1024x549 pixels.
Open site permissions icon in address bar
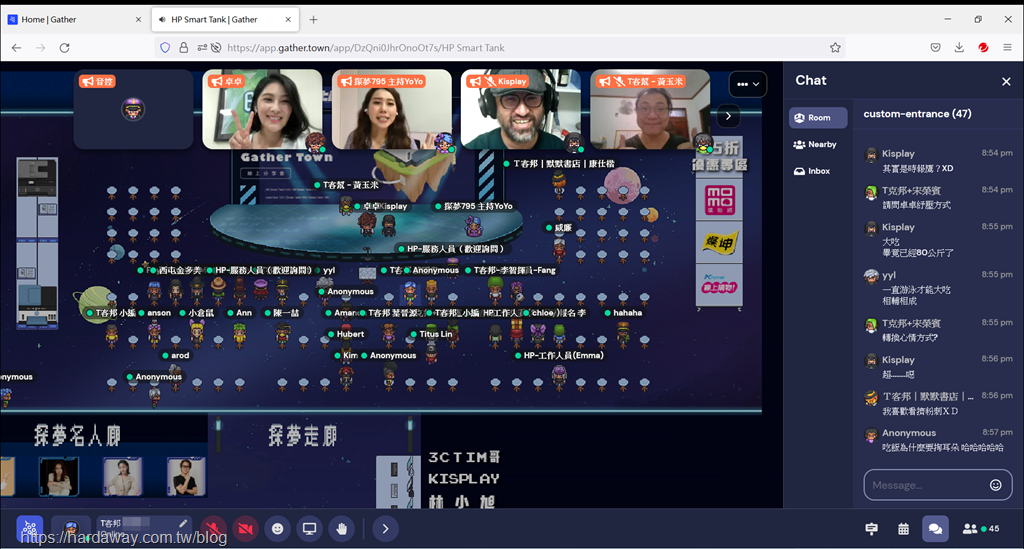click(202, 48)
